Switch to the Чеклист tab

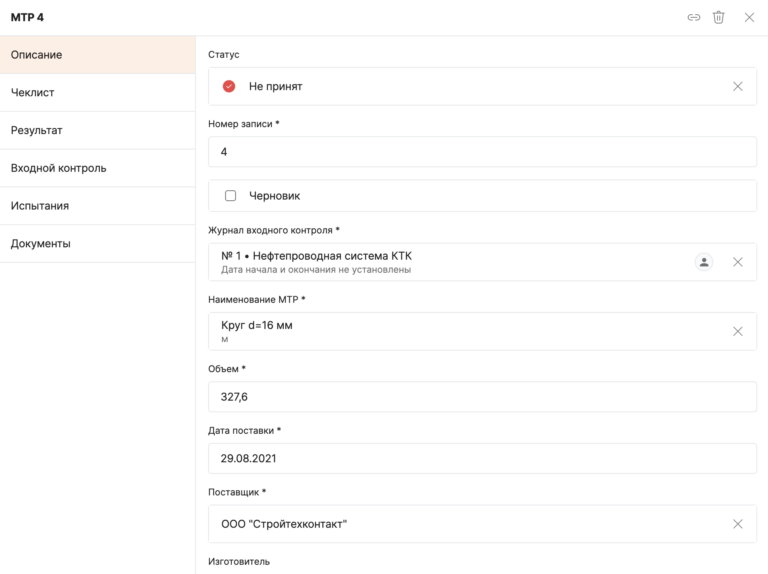tap(97, 92)
